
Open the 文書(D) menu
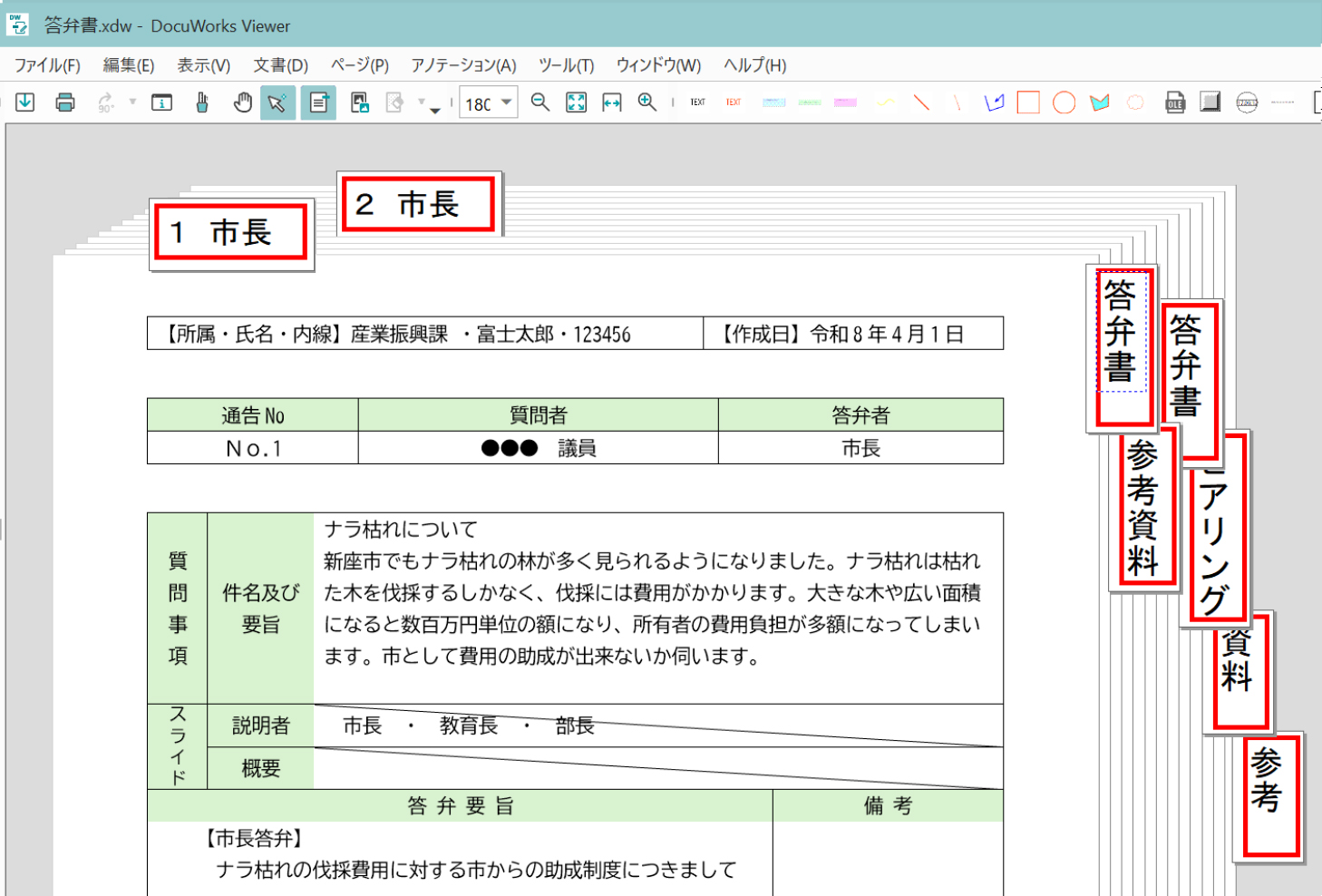tap(280, 65)
